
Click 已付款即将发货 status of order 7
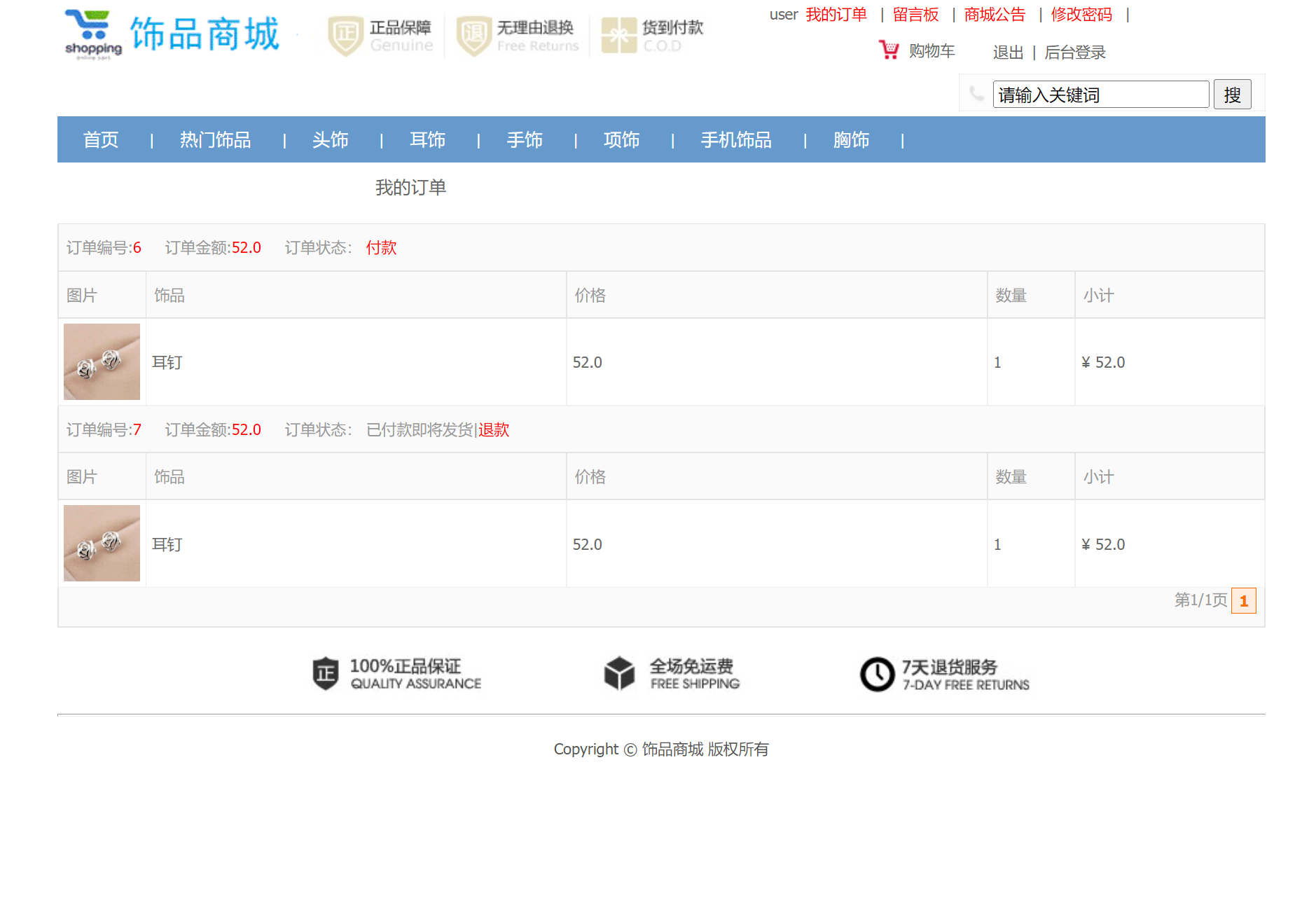[x=420, y=430]
